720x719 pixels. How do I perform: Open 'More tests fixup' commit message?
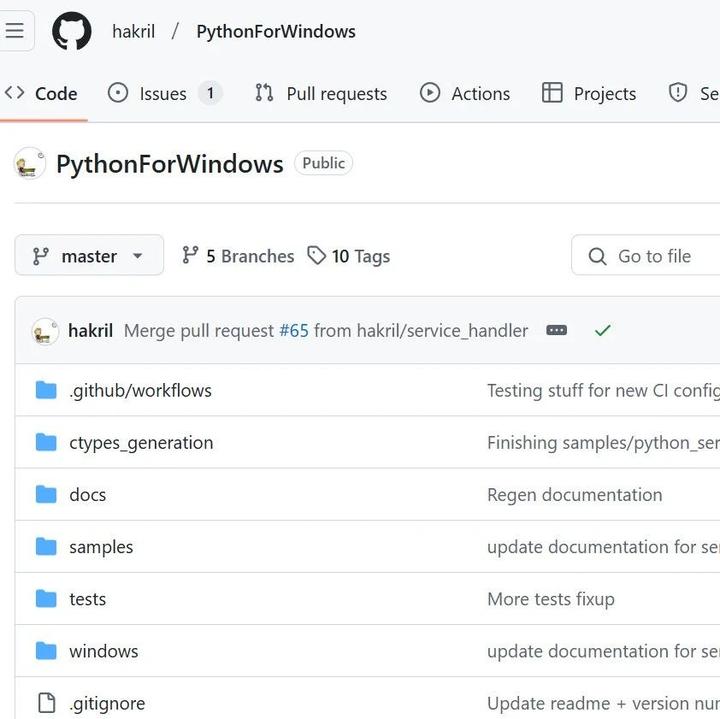(551, 599)
